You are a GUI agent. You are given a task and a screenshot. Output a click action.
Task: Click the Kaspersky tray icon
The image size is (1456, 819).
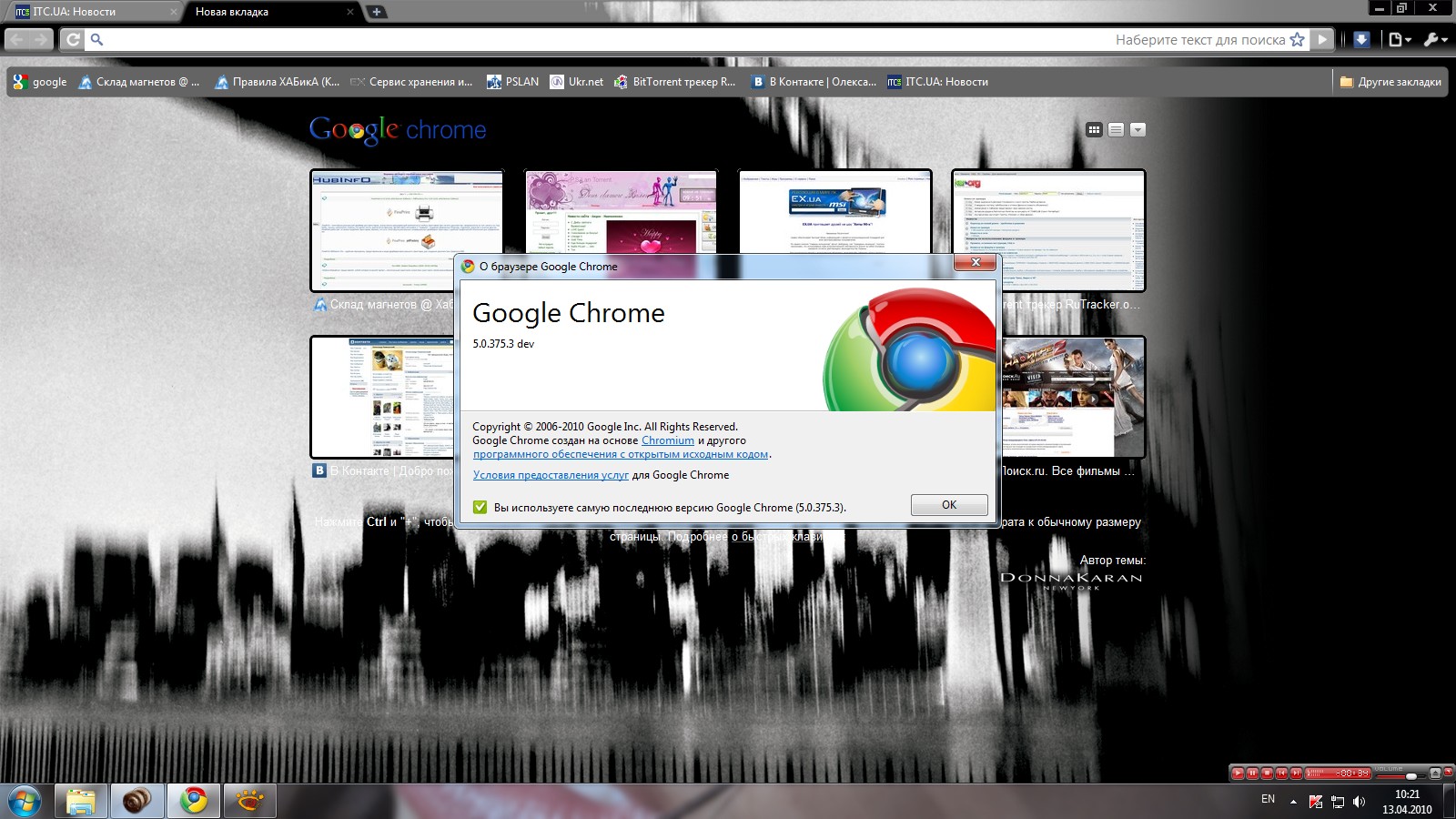(1315, 802)
